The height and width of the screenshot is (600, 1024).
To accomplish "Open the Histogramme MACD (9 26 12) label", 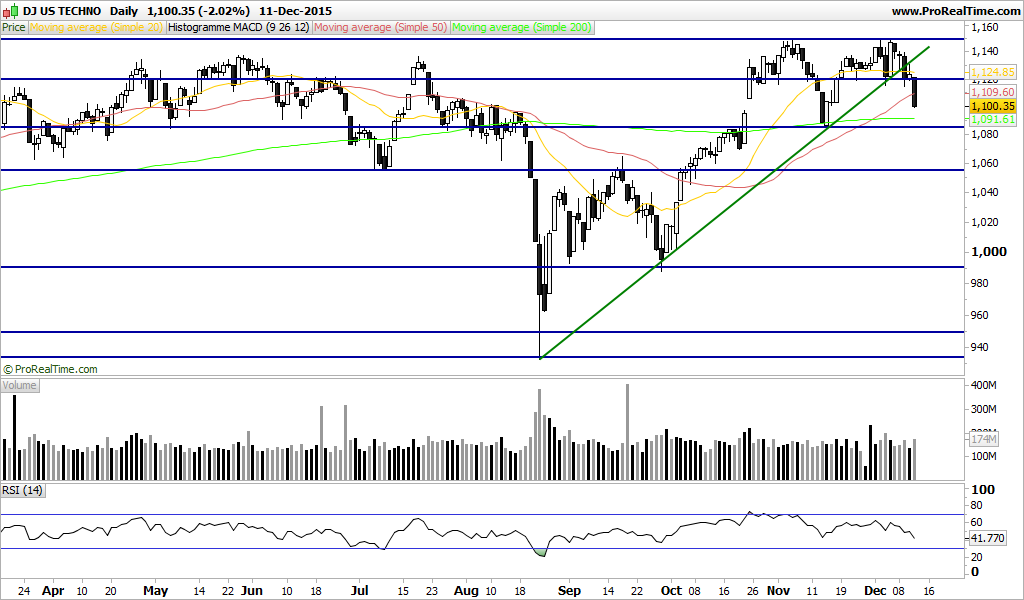I will pyautogui.click(x=239, y=27).
